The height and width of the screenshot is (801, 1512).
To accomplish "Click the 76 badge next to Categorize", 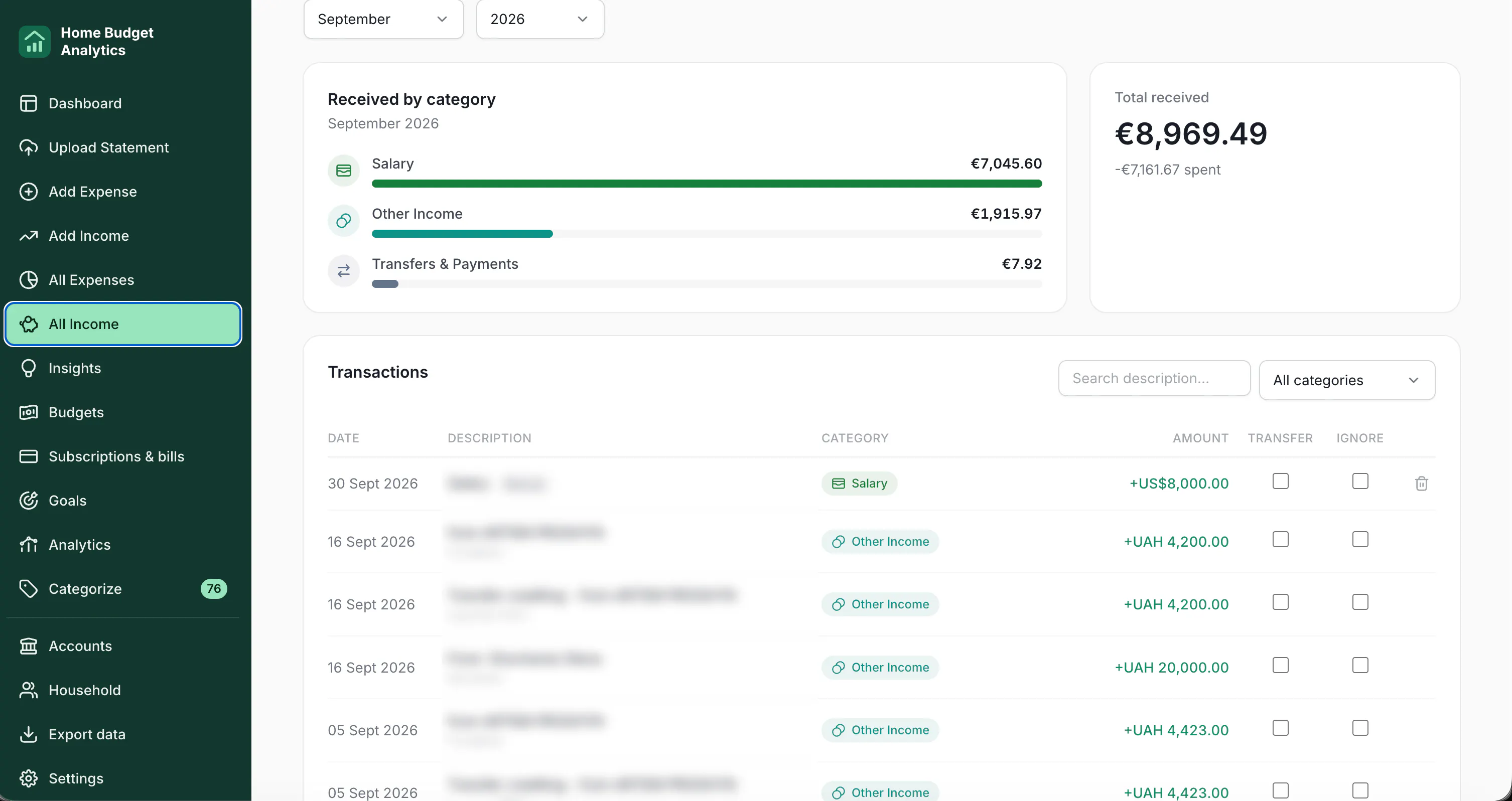I will click(214, 588).
